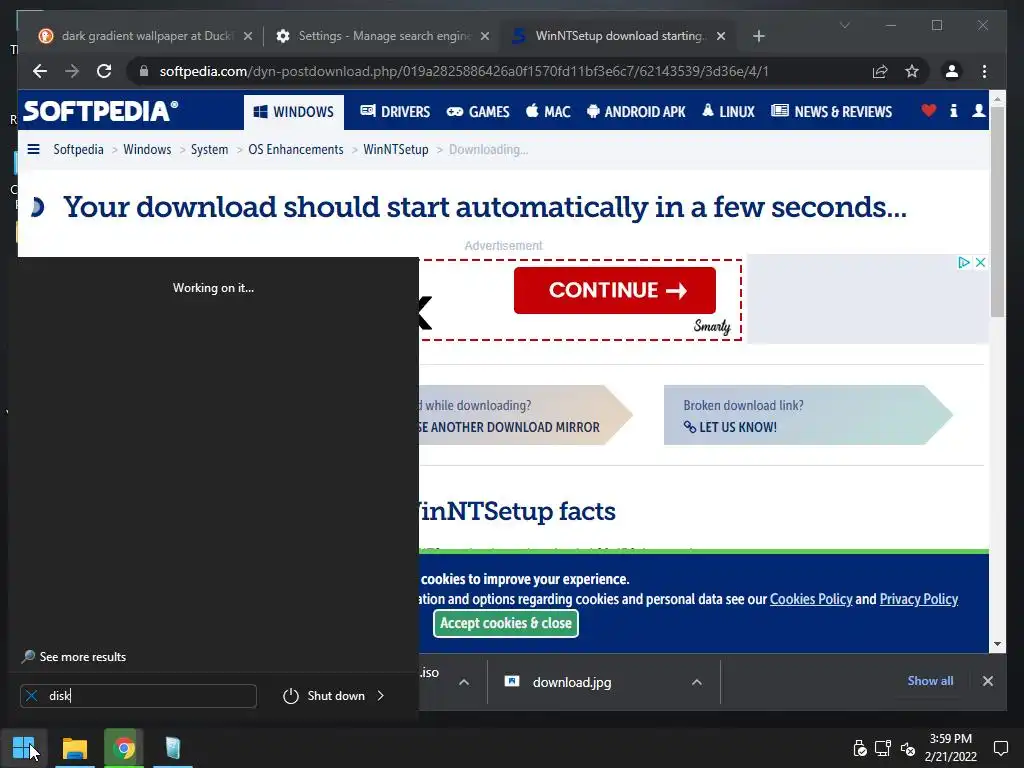The width and height of the screenshot is (1024, 768).
Task: Open the DRIVERS section
Action: coord(395,112)
